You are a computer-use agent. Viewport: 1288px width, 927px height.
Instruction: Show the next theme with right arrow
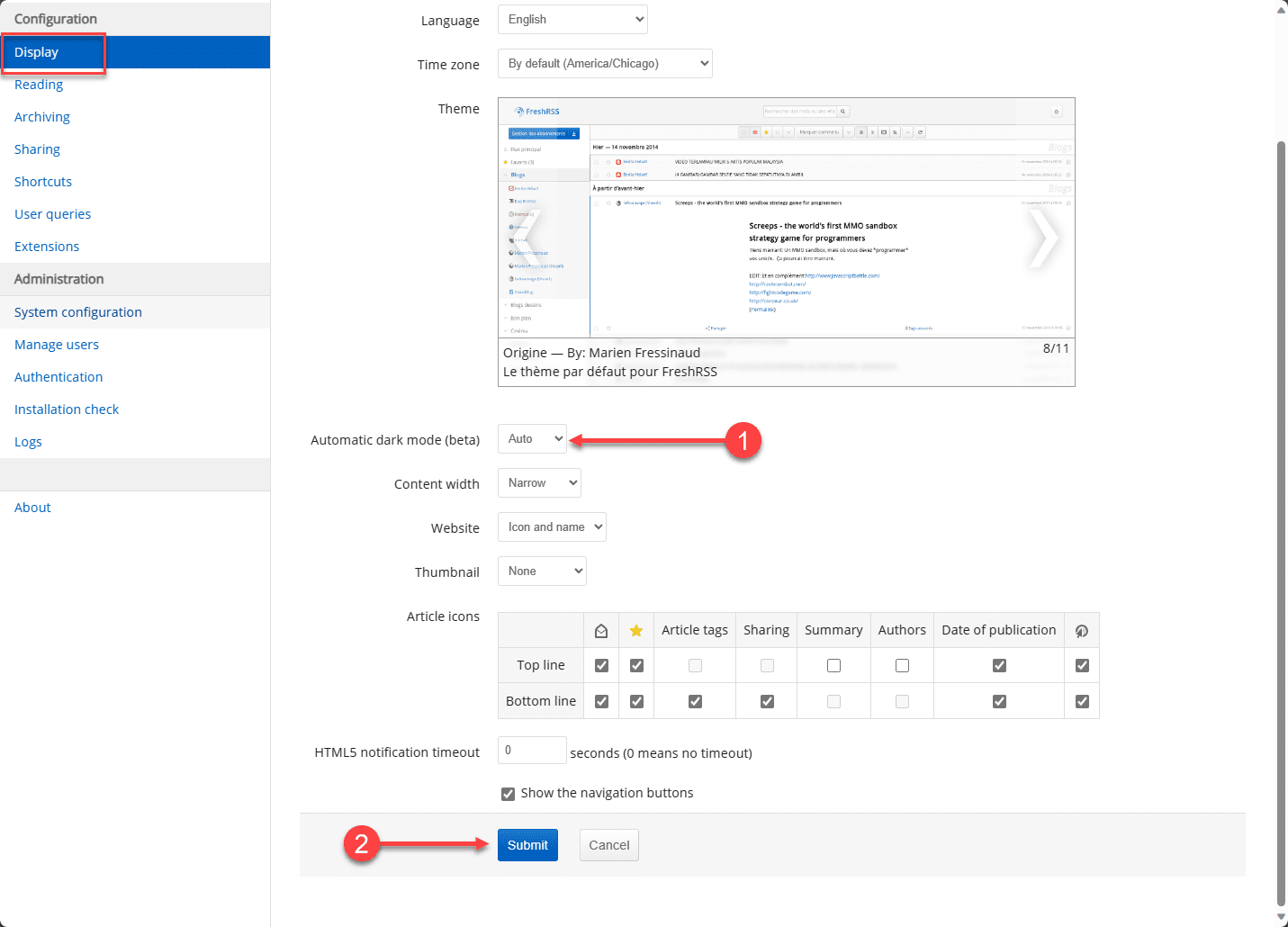click(1044, 238)
